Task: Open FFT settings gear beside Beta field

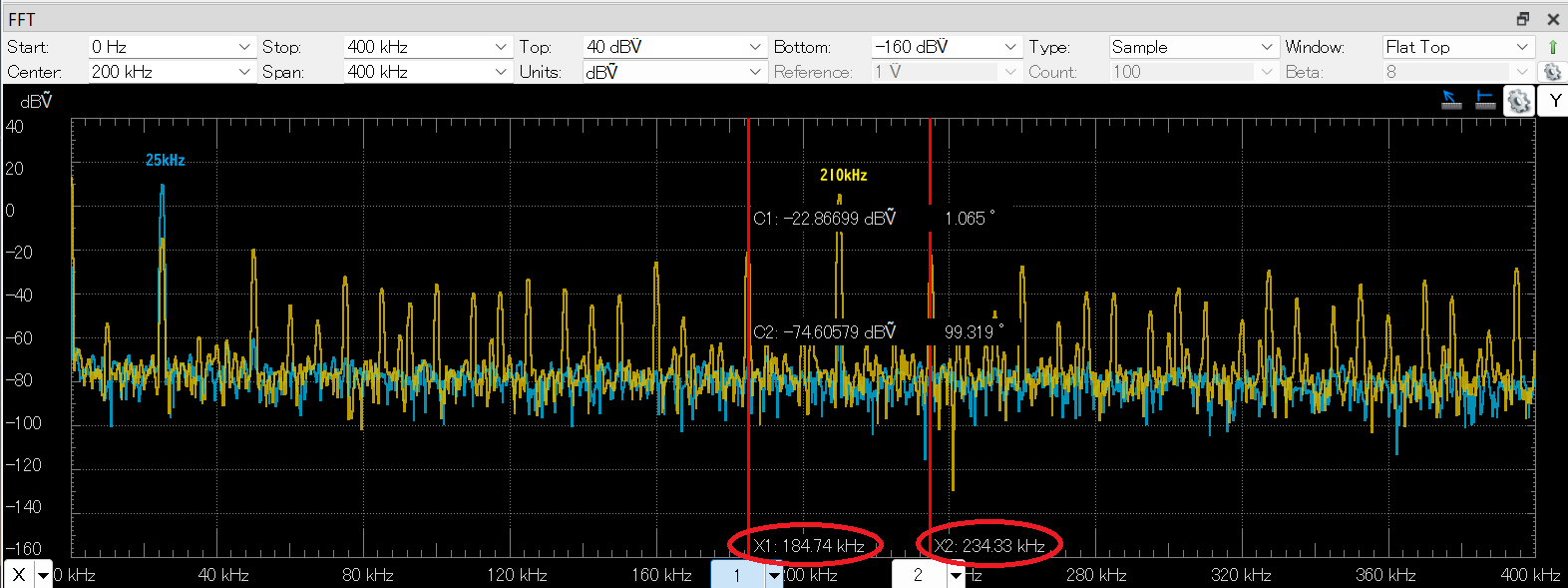Action: (1551, 72)
